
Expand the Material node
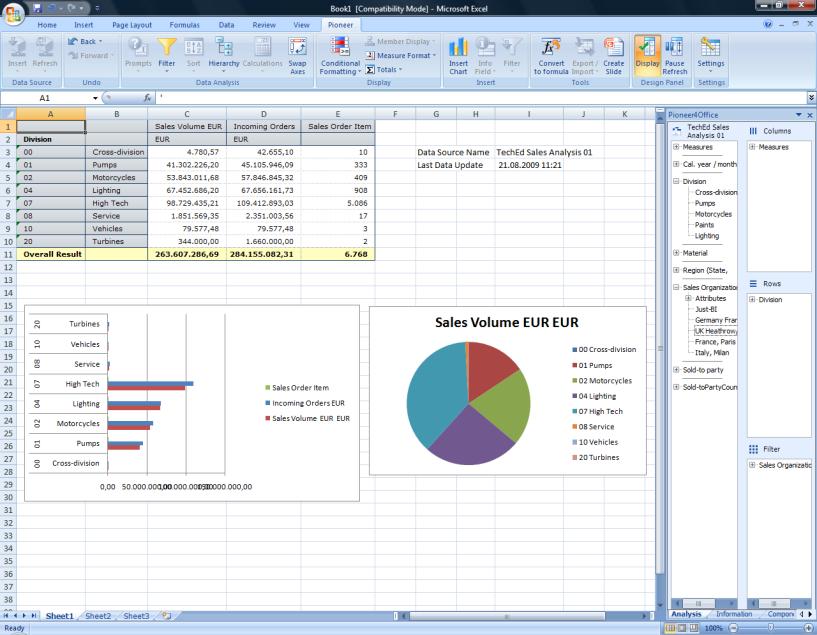pos(676,253)
